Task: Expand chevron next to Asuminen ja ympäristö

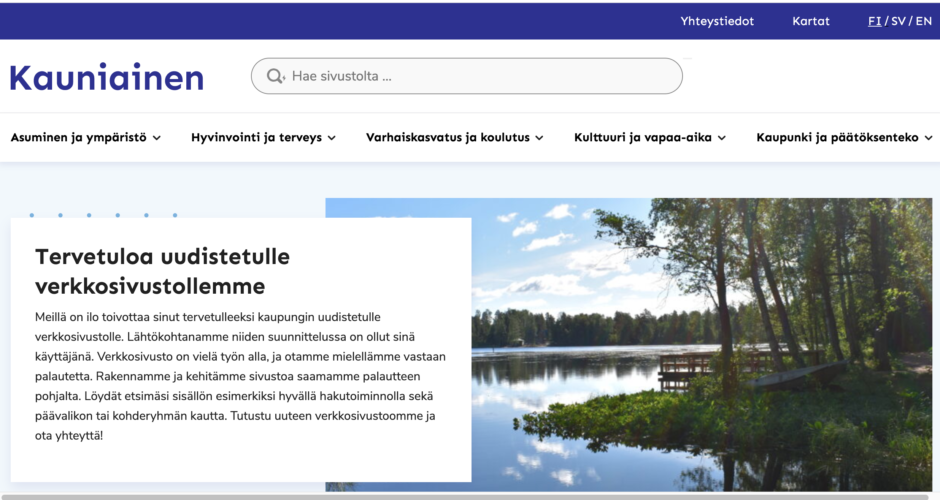Action: (156, 138)
